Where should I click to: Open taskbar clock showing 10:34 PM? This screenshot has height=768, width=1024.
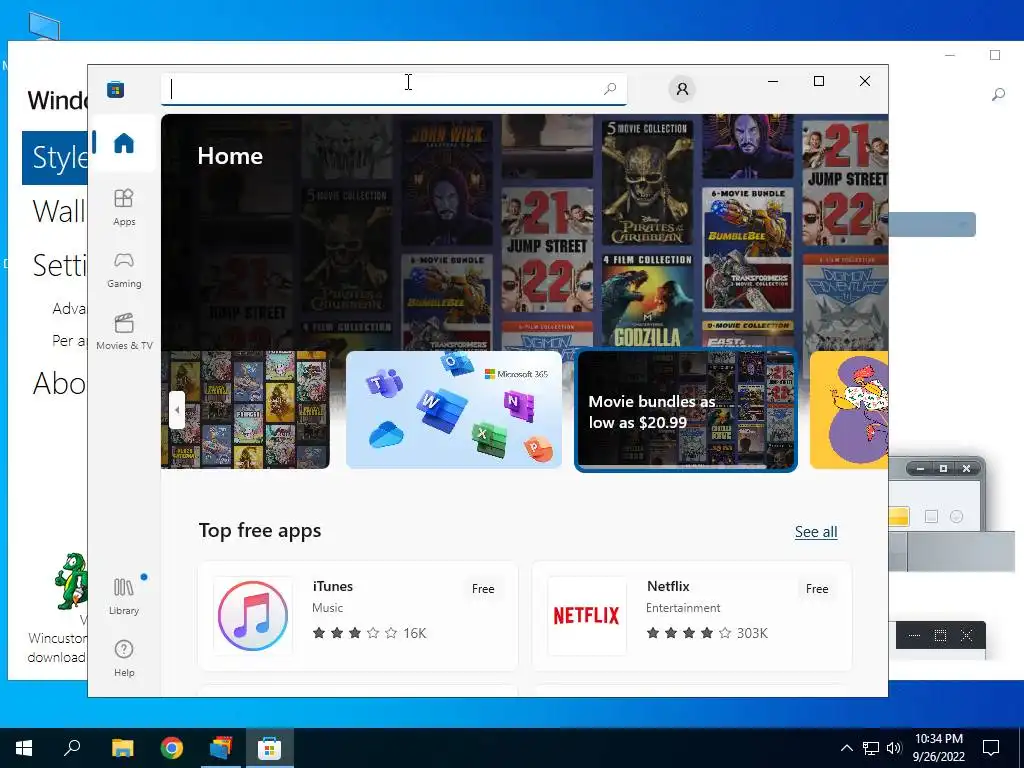click(x=938, y=748)
